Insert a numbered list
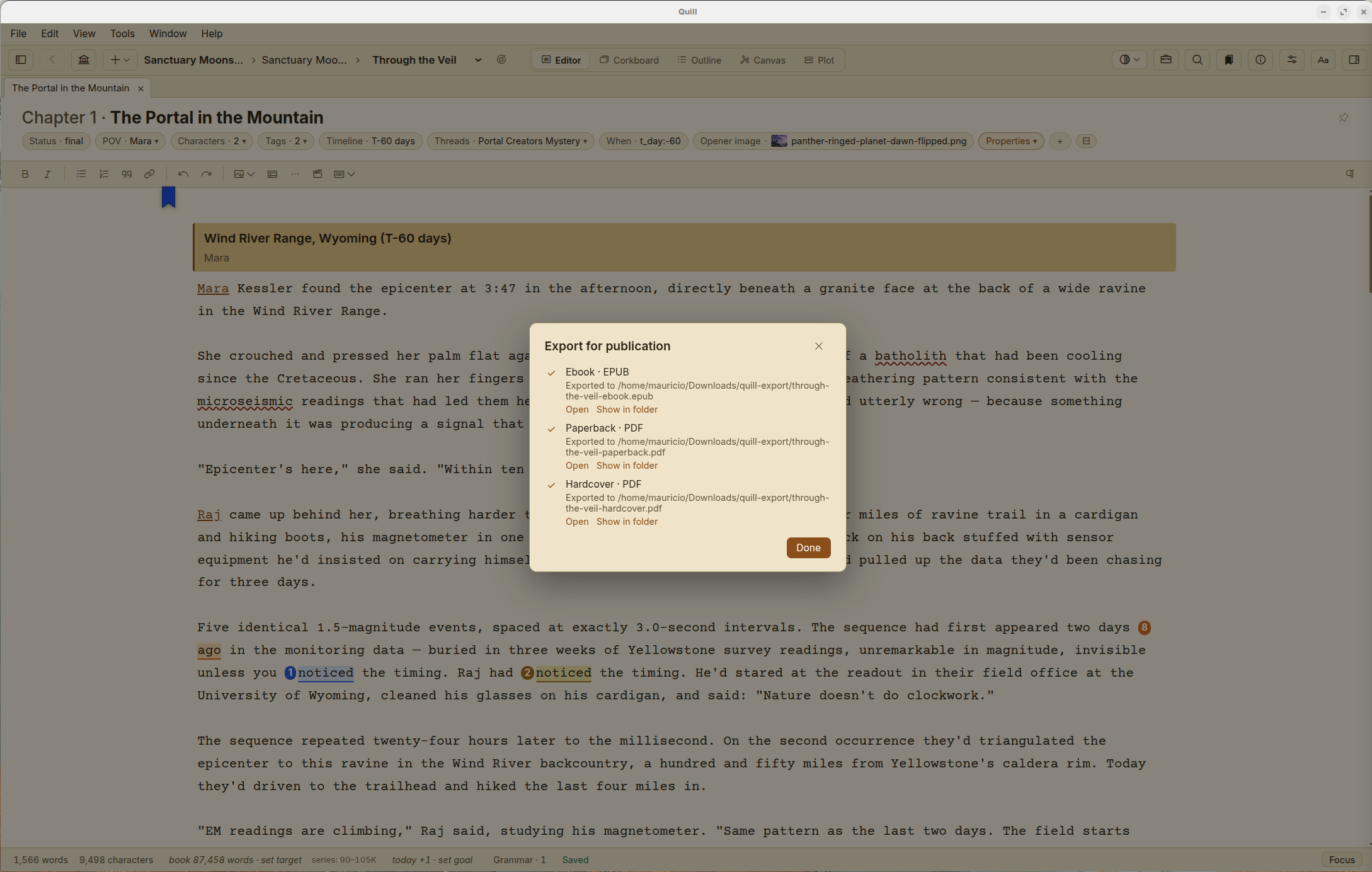The image size is (1372, 872). point(104,174)
